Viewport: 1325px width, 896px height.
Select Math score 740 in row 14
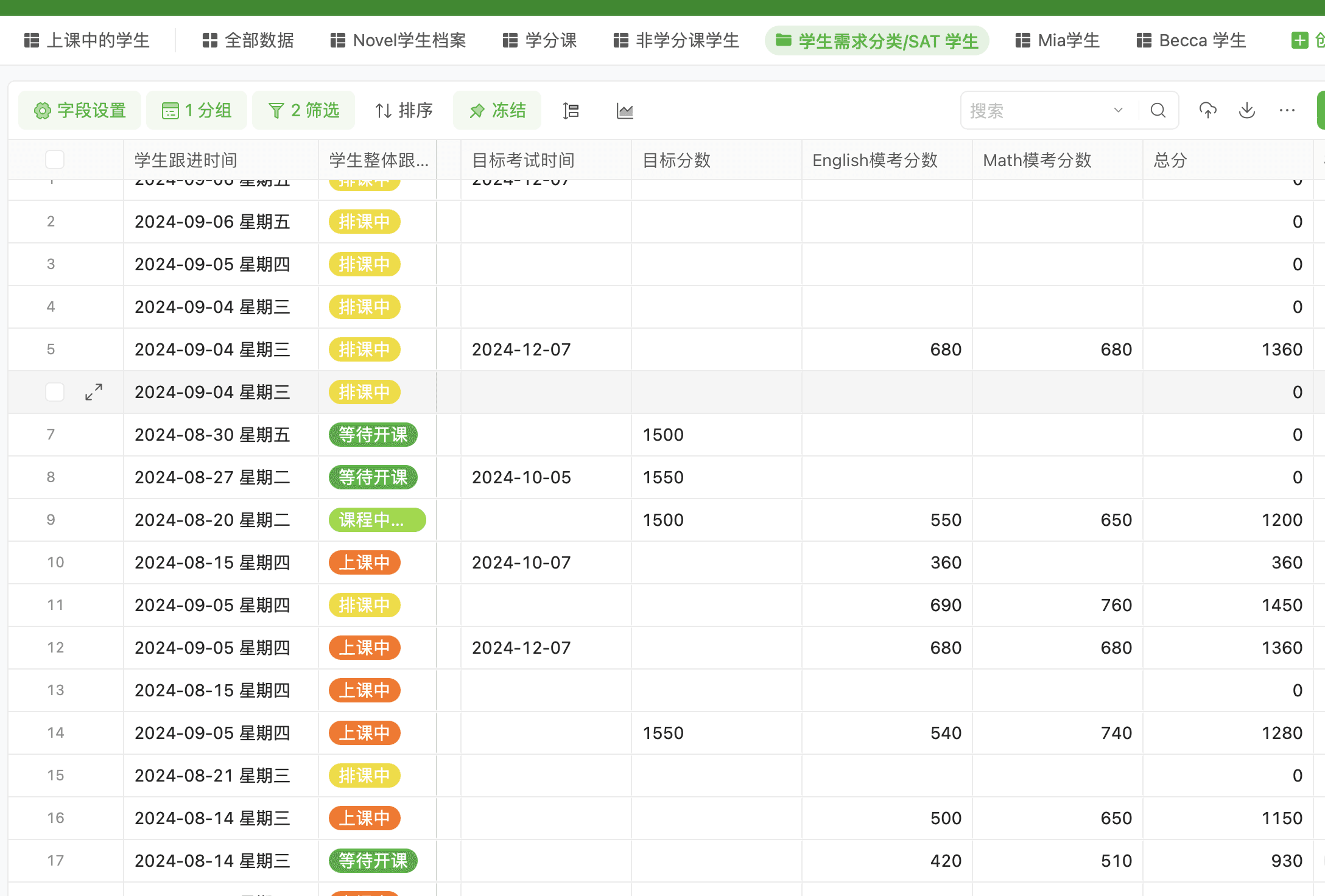click(1116, 733)
